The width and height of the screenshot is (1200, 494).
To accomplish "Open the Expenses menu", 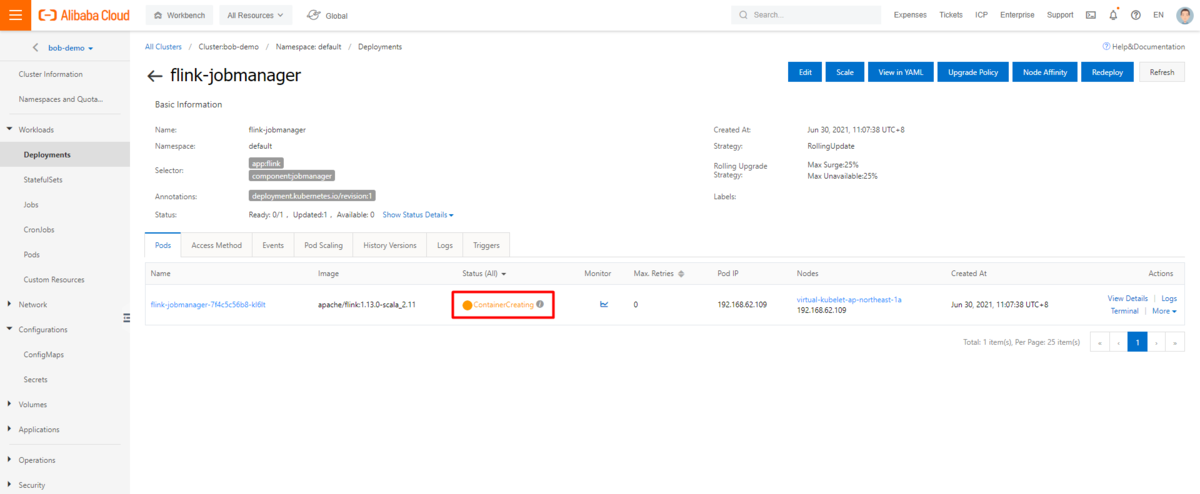I will point(910,15).
